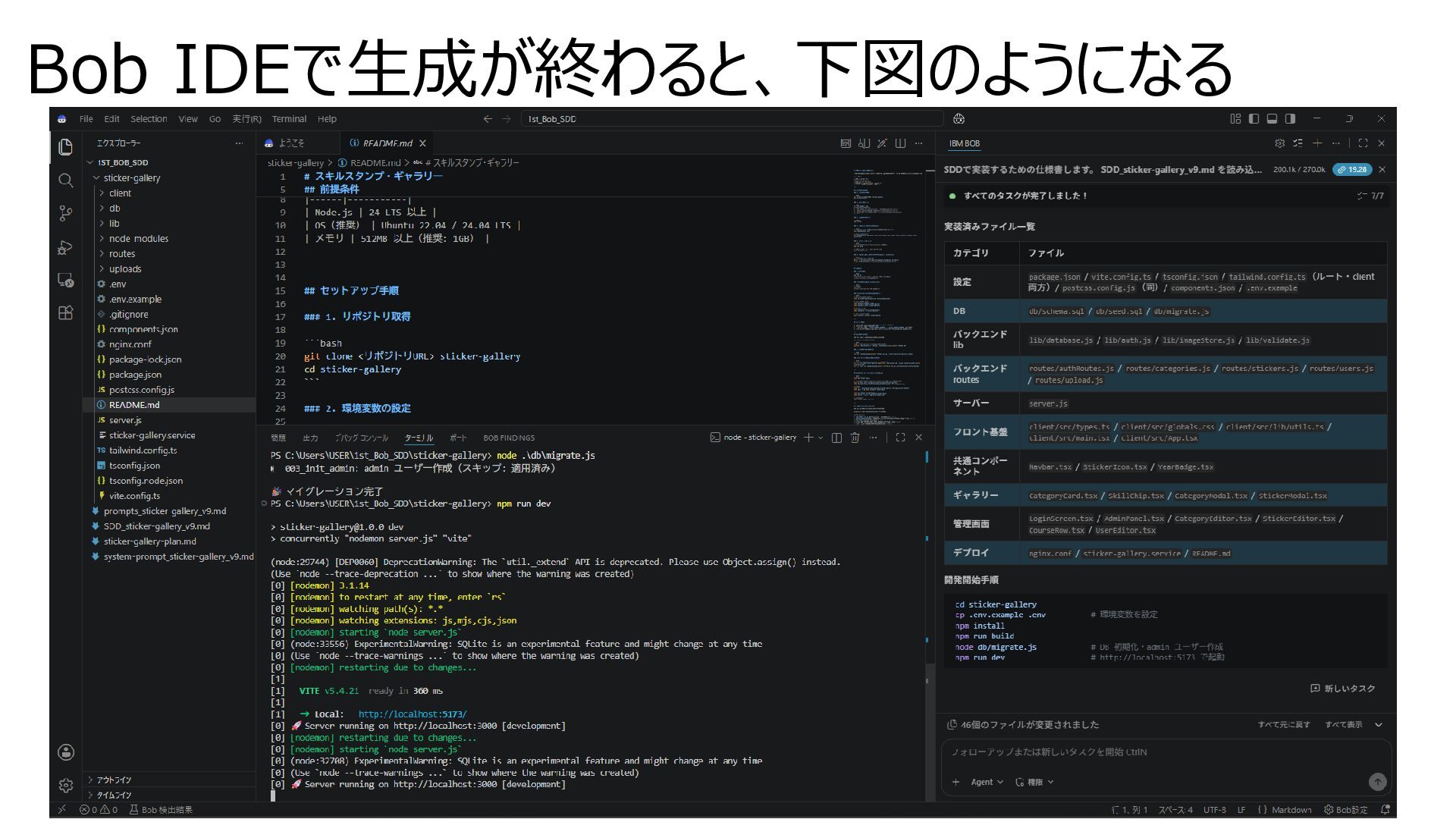The image size is (1456, 819).
Task: Open Agent mode dropdown in Bob chat
Action: 987,782
